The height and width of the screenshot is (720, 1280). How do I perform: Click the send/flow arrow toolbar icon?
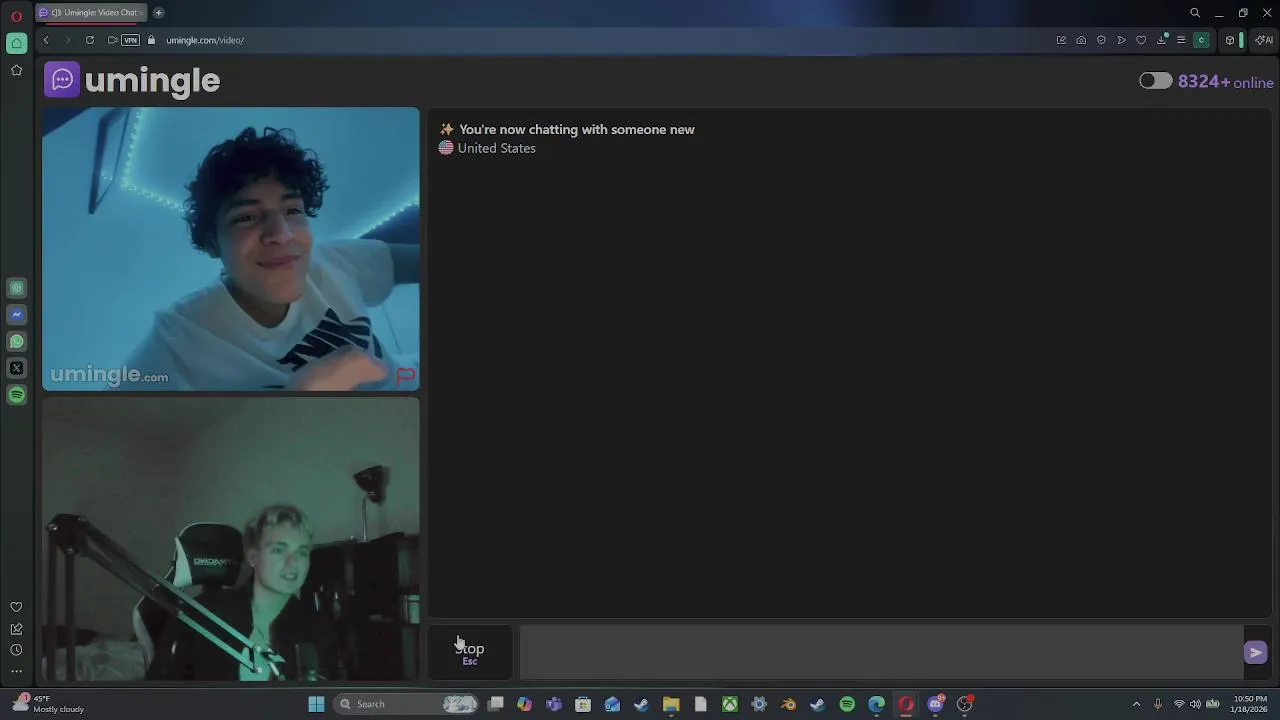click(x=1121, y=40)
